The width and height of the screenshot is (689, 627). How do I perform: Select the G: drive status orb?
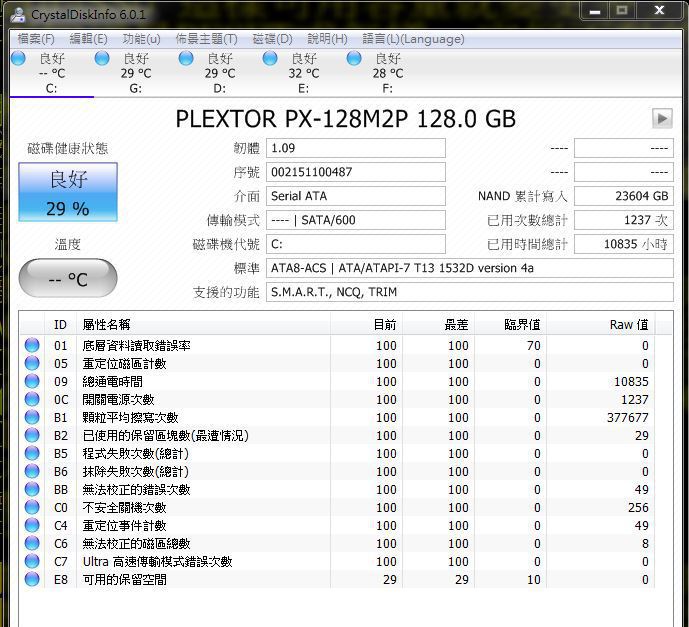pyautogui.click(x=102, y=58)
